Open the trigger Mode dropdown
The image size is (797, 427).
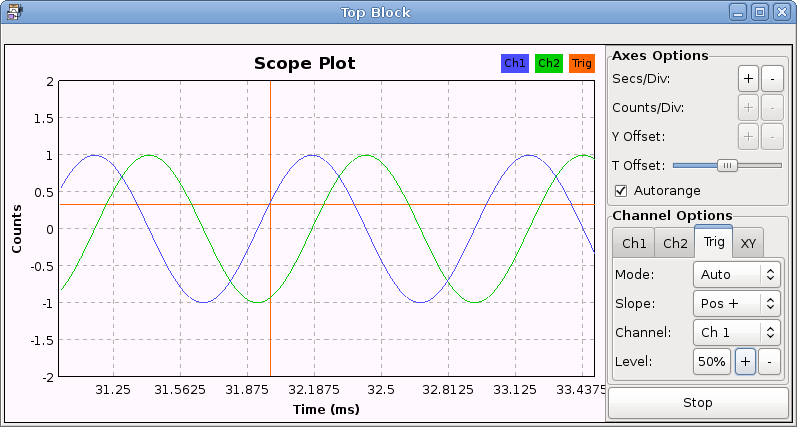736,274
